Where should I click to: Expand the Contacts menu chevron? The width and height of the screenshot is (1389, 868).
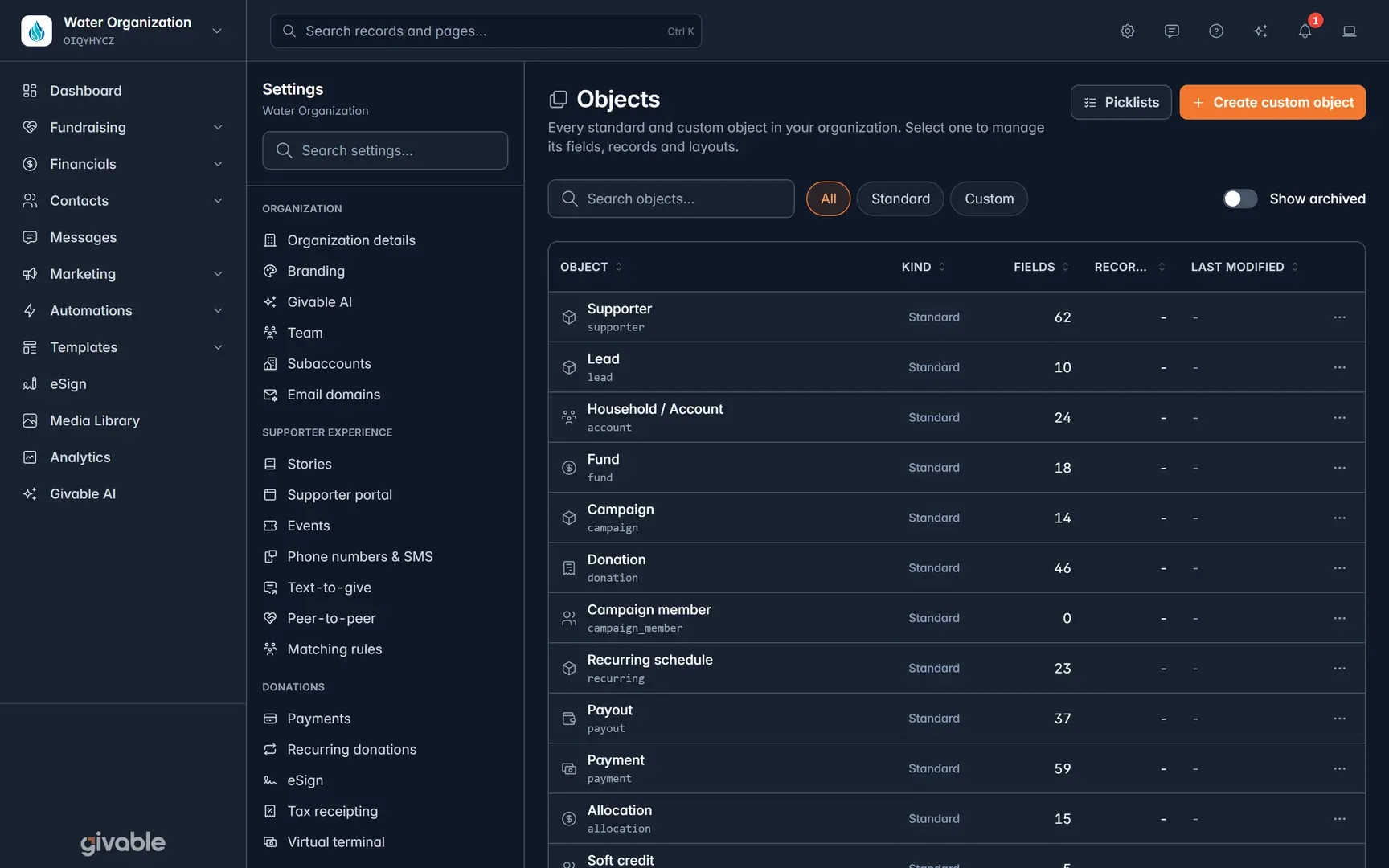click(218, 201)
